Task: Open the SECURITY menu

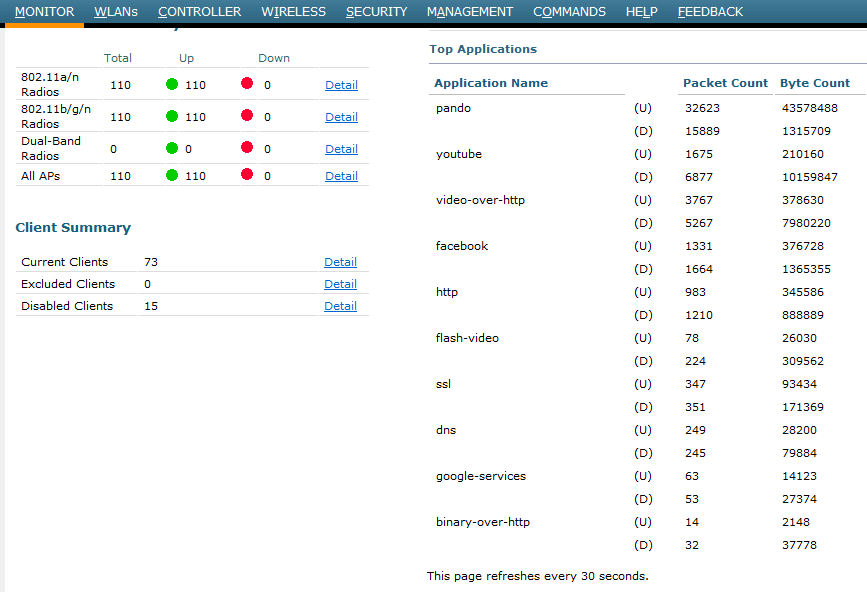Action: tap(376, 12)
